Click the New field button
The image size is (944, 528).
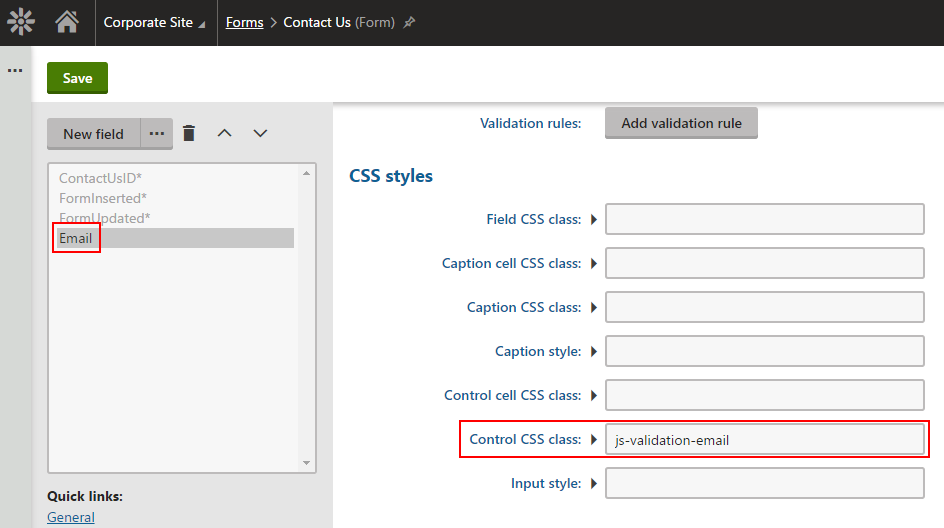[93, 134]
